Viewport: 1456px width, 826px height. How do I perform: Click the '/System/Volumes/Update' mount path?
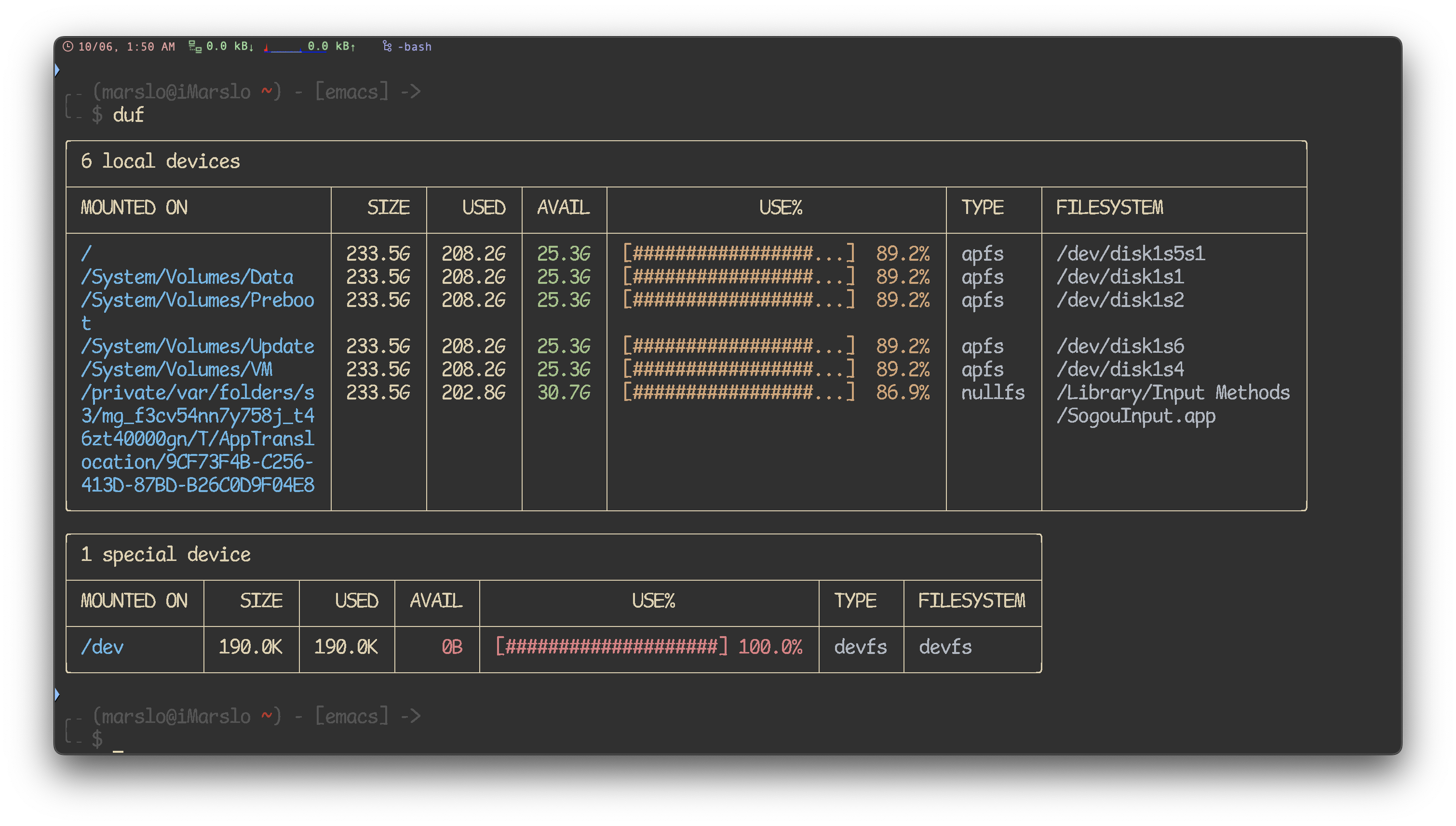[198, 346]
